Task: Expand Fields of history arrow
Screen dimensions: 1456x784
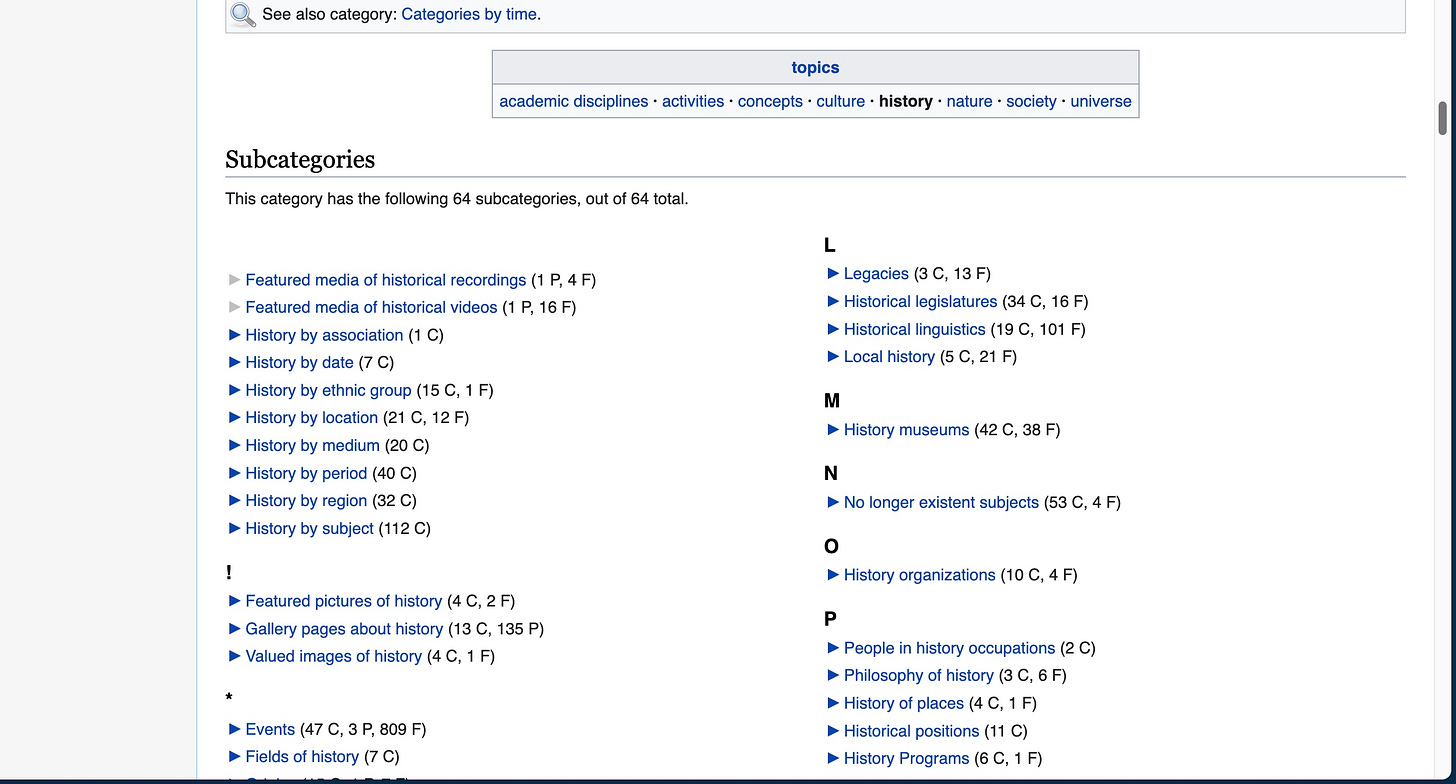Action: click(235, 757)
